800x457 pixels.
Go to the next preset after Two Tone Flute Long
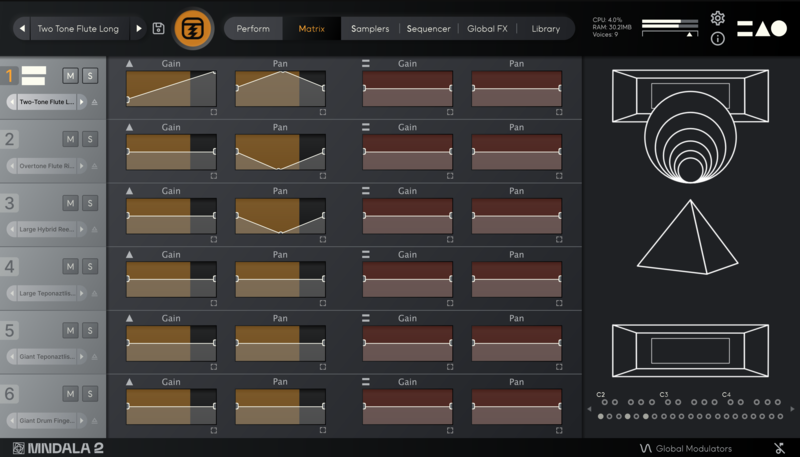[139, 29]
